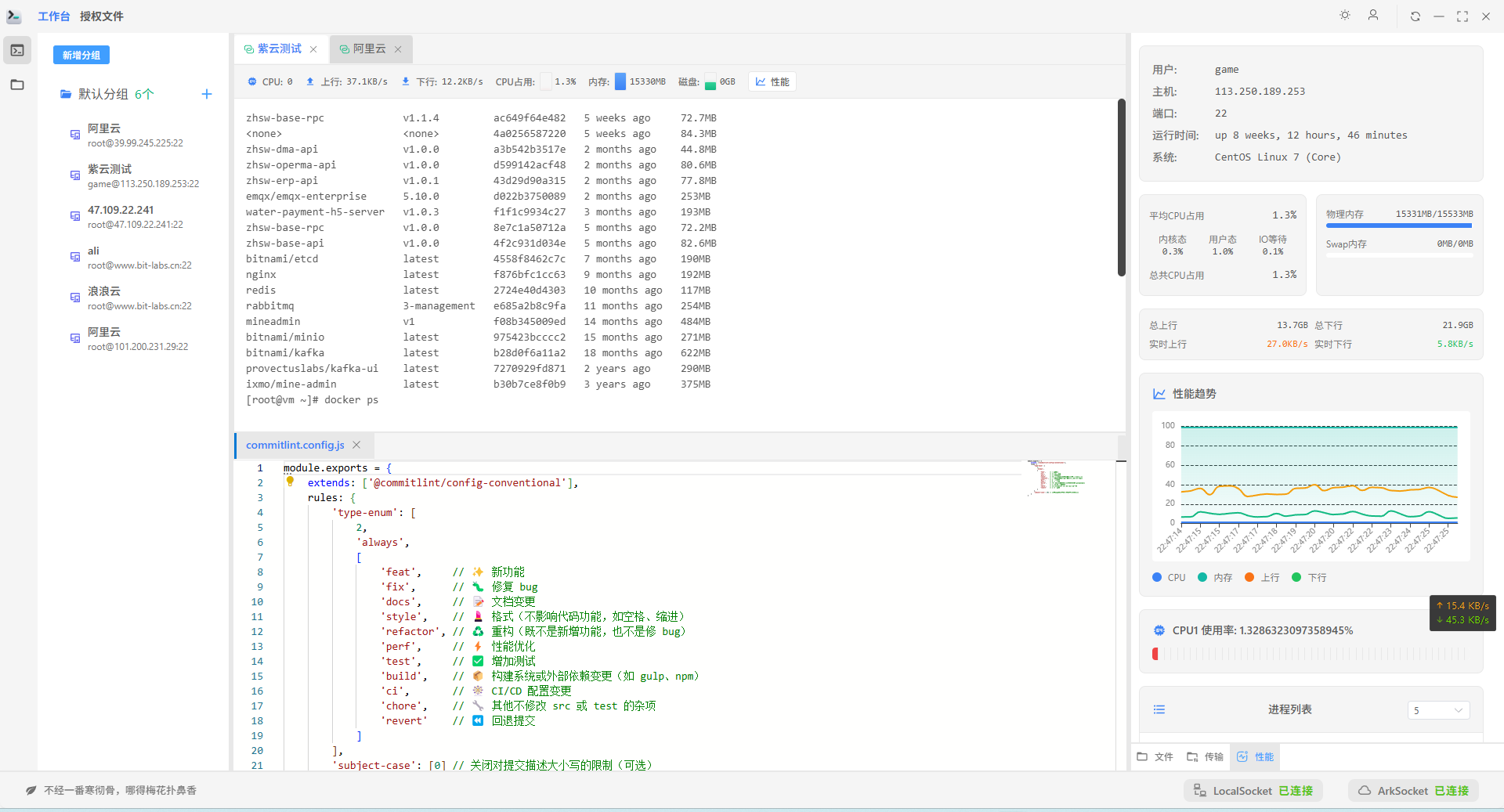Switch to the 阿里云 terminal tab
1504x812 pixels.
click(369, 49)
